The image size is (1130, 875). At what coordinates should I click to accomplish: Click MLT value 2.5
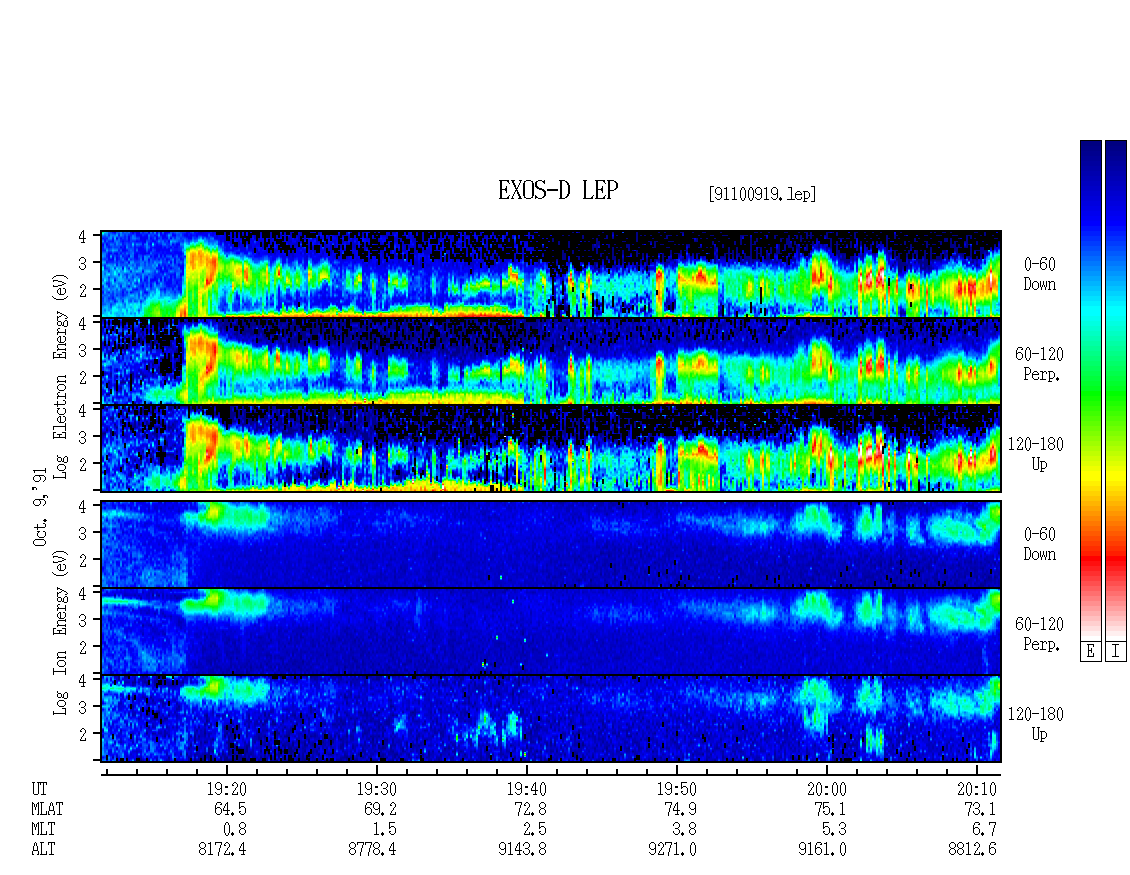click(534, 830)
